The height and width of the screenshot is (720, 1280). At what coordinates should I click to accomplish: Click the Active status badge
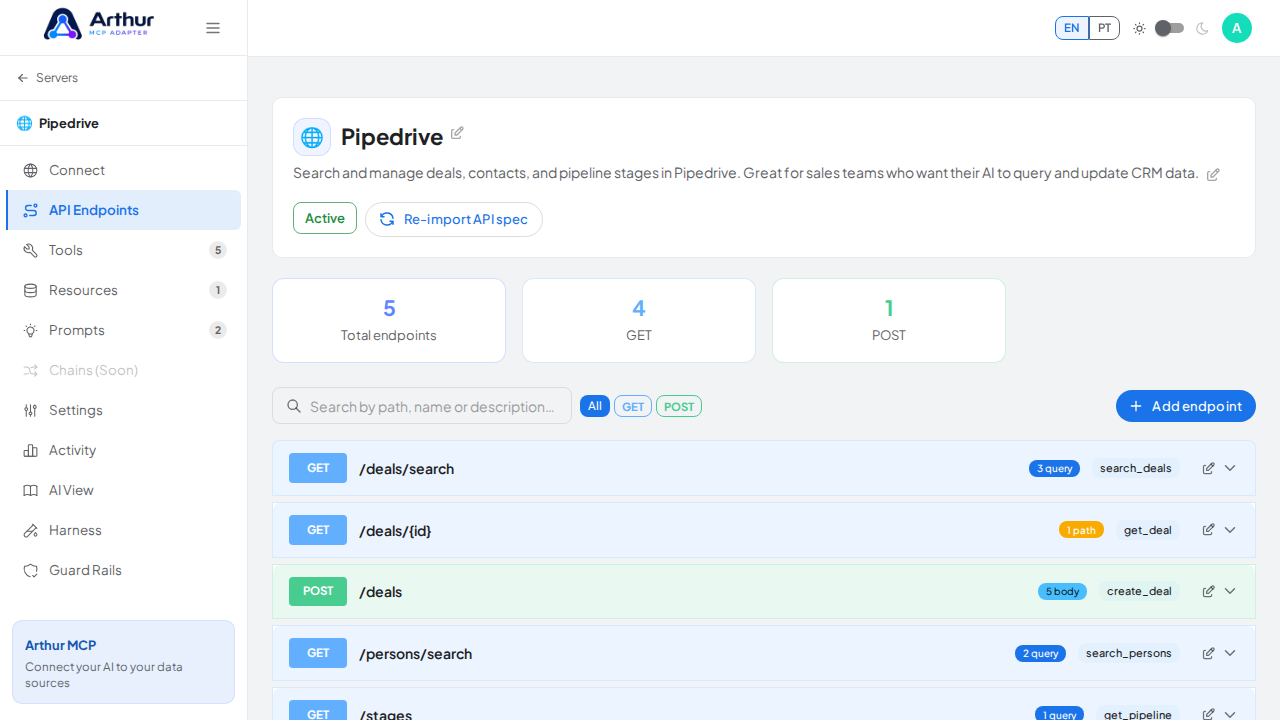coord(325,218)
